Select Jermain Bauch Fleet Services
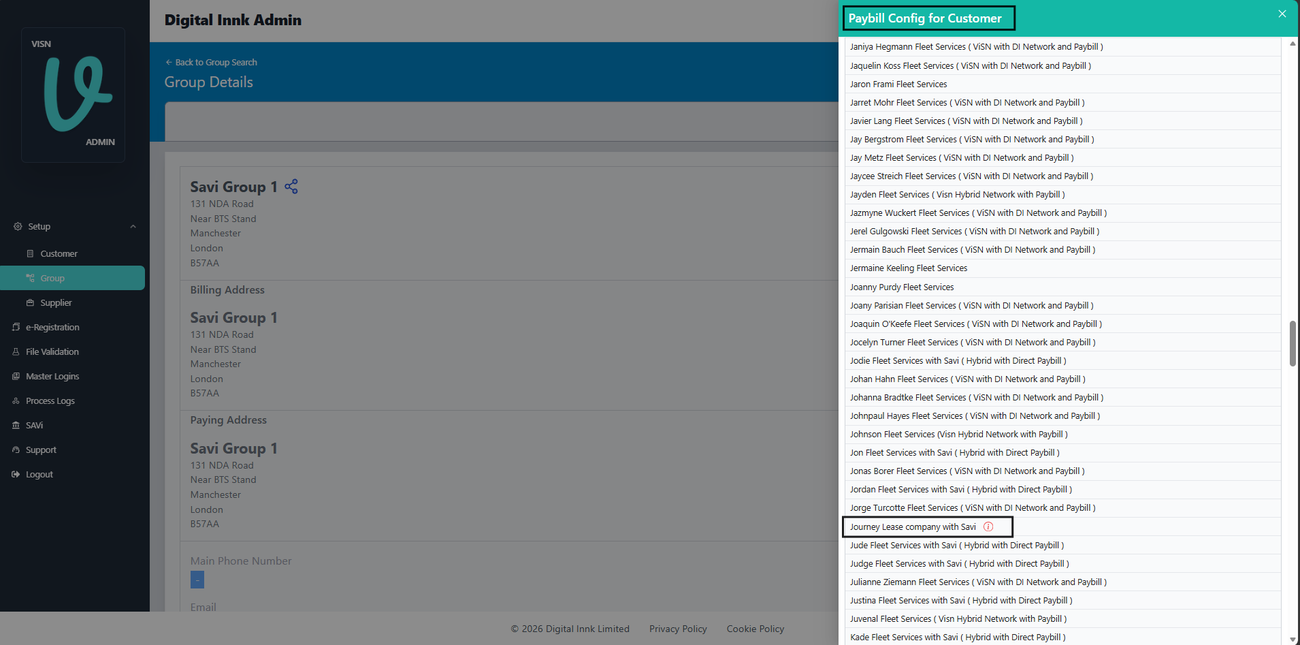Screen dimensions: 1300x645 tap(1064, 250)
